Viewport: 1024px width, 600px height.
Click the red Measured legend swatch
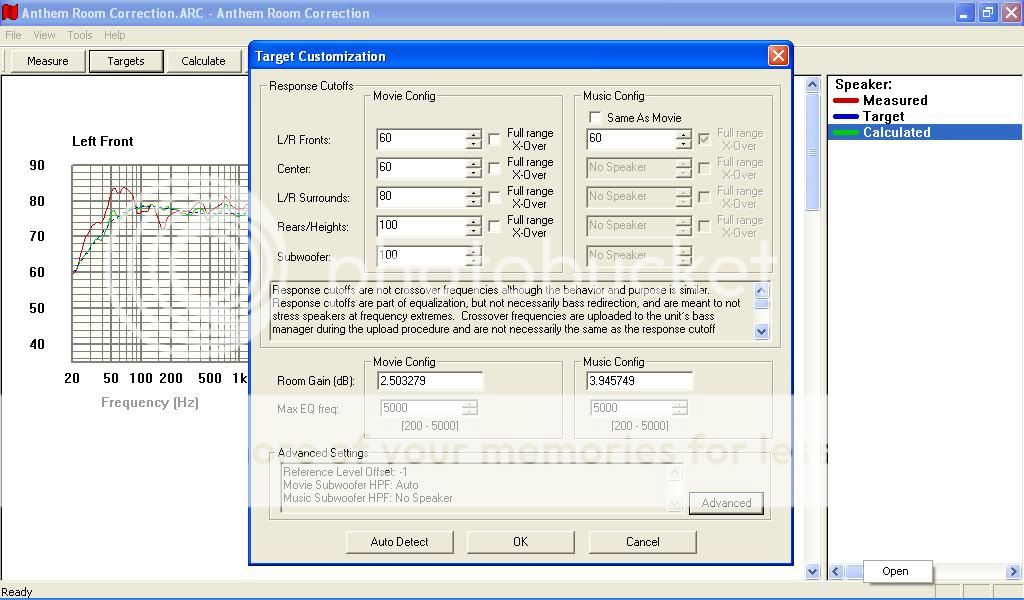point(846,101)
